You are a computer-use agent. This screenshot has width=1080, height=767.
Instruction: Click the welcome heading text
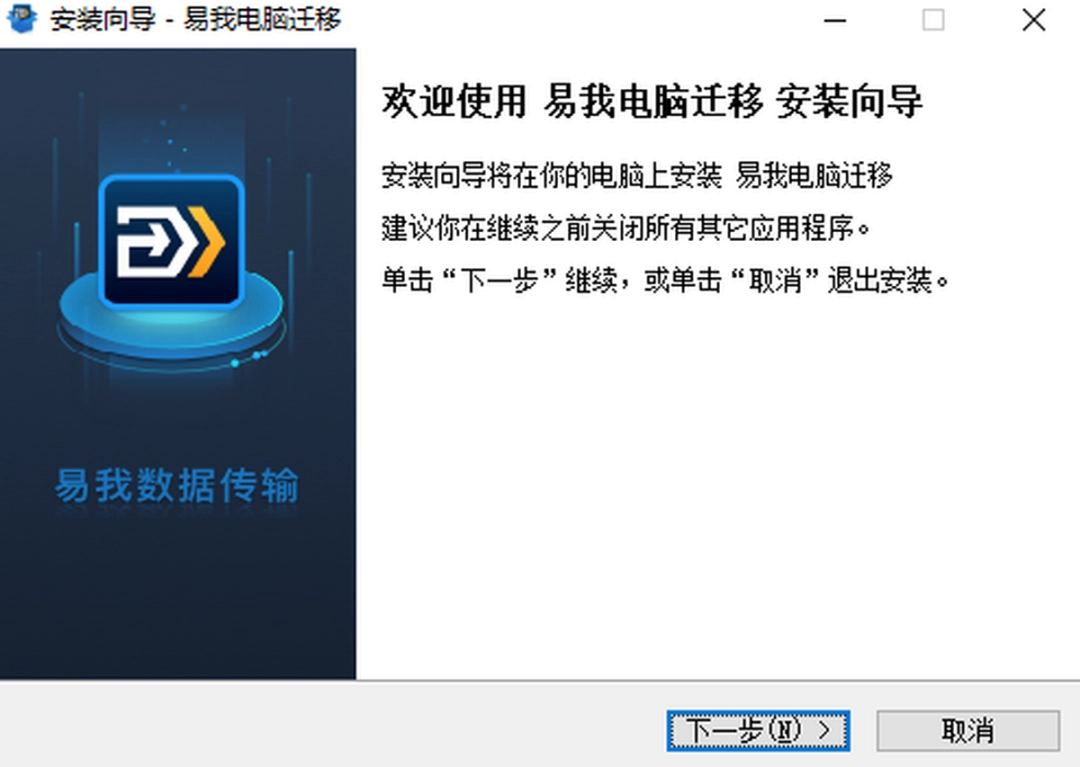(x=650, y=102)
